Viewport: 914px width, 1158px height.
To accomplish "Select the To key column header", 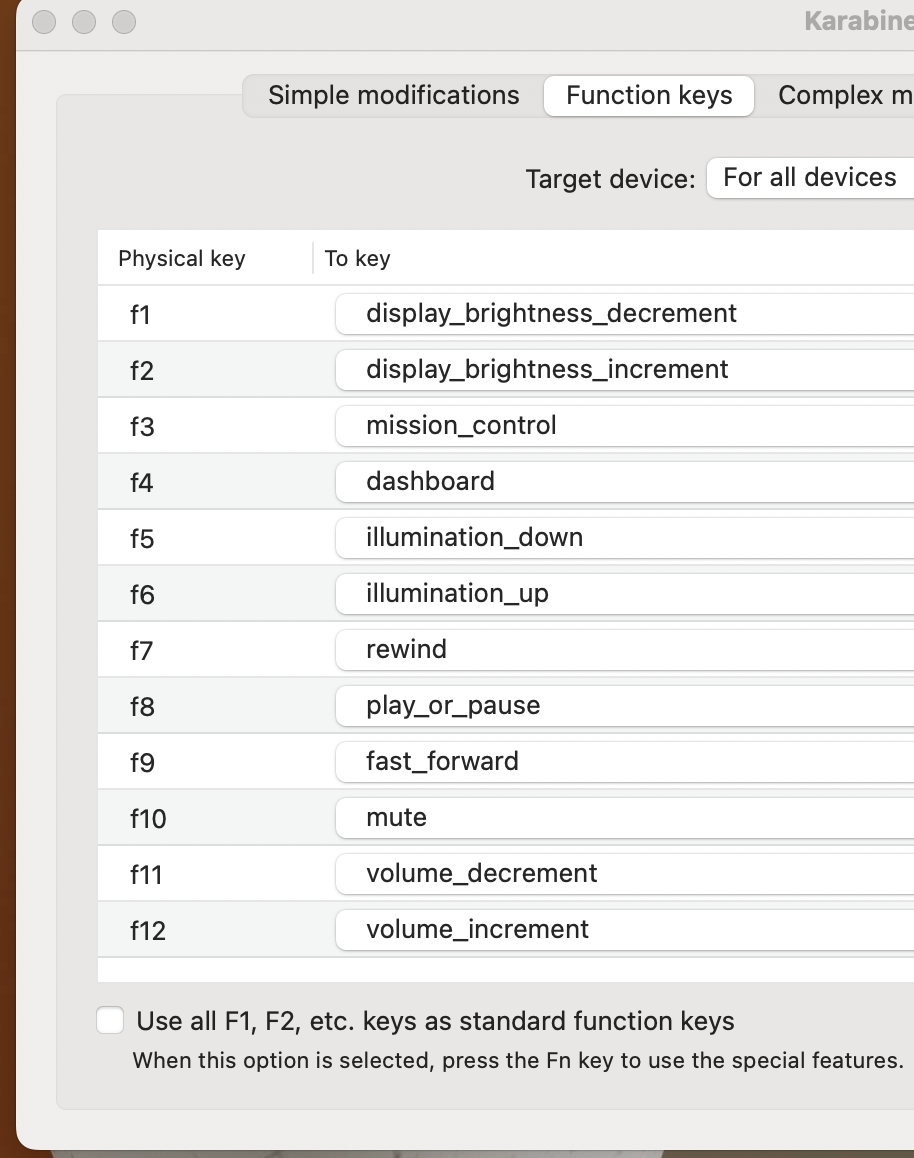I will tap(356, 258).
